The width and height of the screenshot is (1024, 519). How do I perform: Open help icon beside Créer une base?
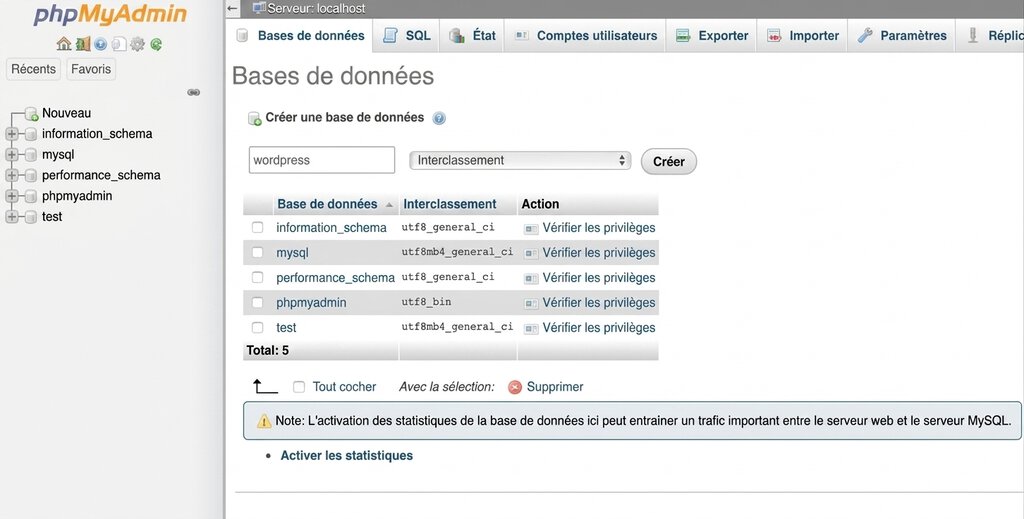tap(439, 118)
